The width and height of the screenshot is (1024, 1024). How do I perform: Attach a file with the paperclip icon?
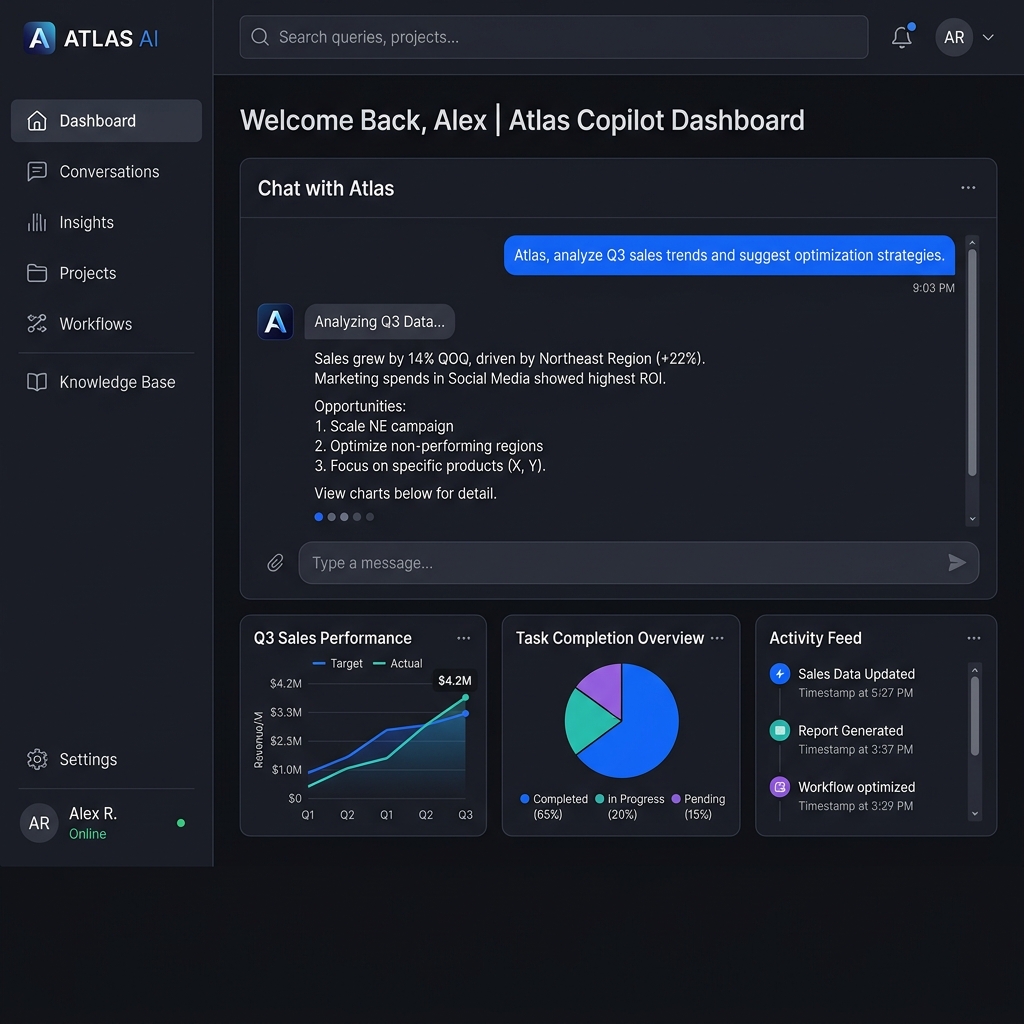click(x=276, y=563)
